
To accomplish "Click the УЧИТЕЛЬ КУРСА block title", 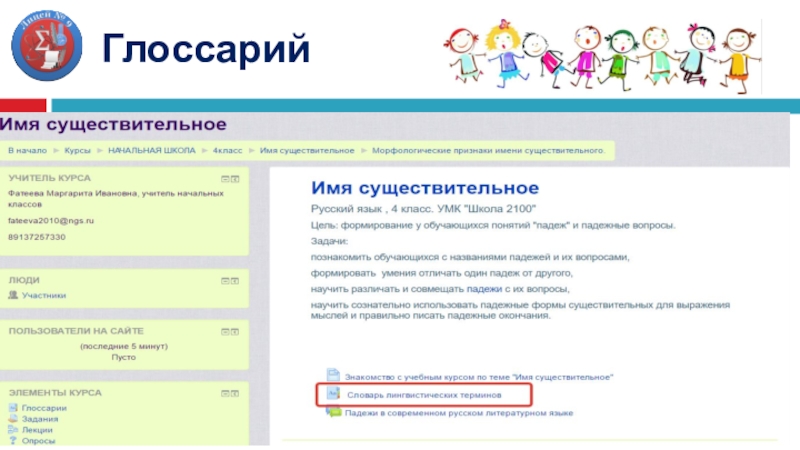I will (x=49, y=178).
